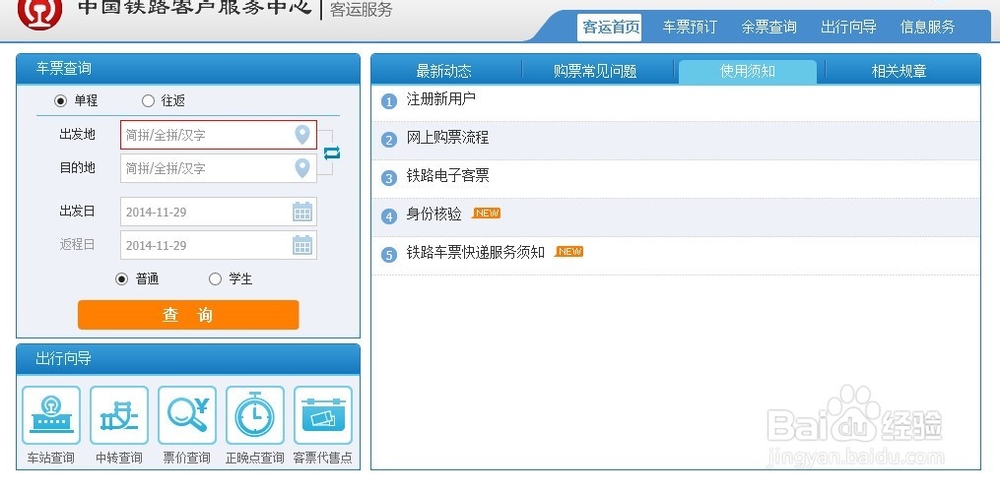The width and height of the screenshot is (1000, 491).
Task: Click the 车站查询 label text
Action: [51, 458]
